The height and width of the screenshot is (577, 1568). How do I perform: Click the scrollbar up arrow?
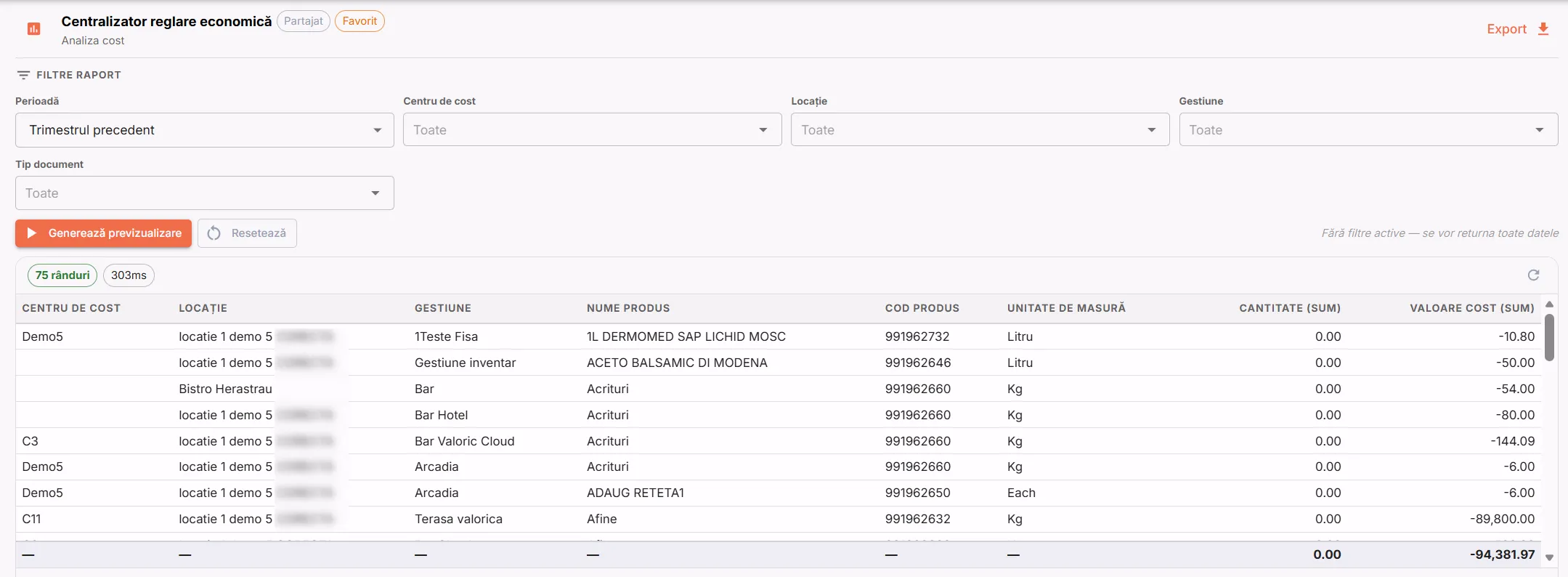click(x=1549, y=304)
